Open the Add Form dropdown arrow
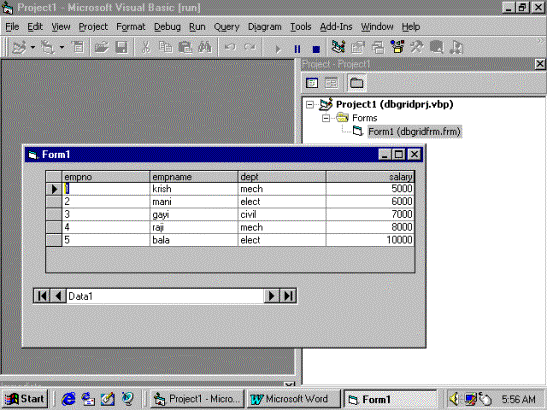This screenshot has width=547, height=410. pyautogui.click(x=62, y=47)
